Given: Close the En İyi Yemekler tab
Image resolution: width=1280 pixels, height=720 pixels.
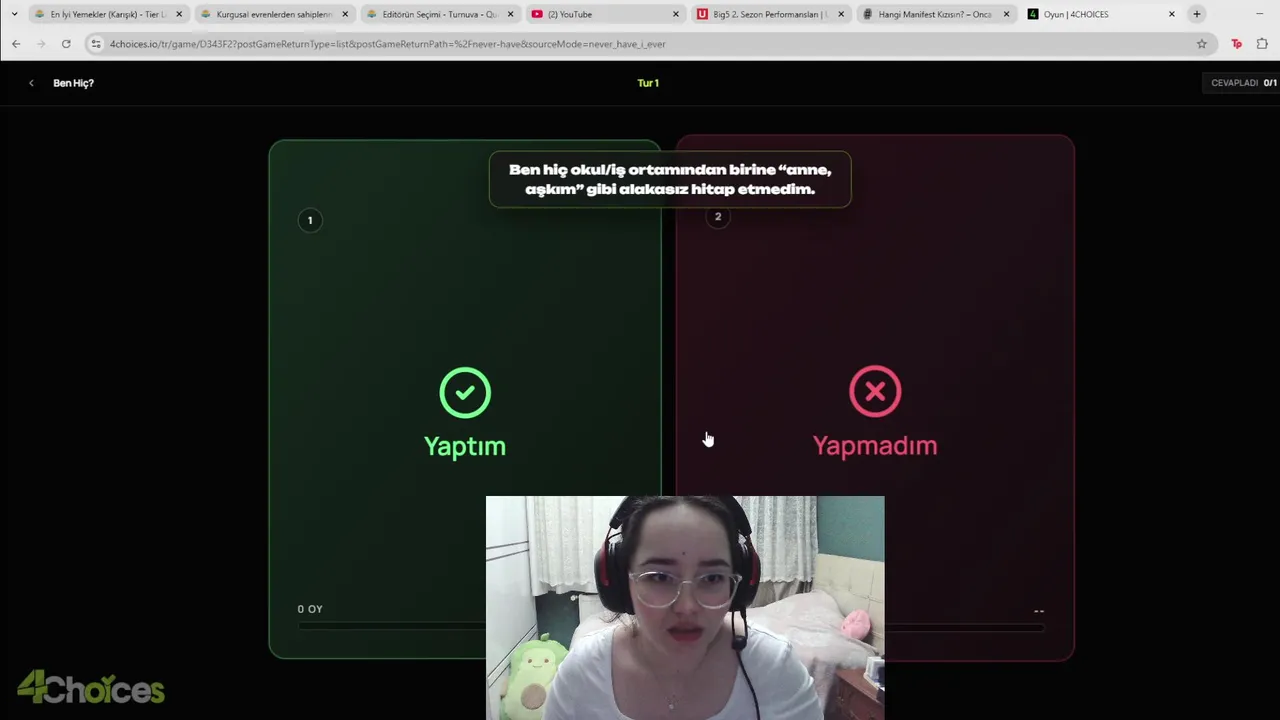Looking at the screenshot, I should coord(179,14).
